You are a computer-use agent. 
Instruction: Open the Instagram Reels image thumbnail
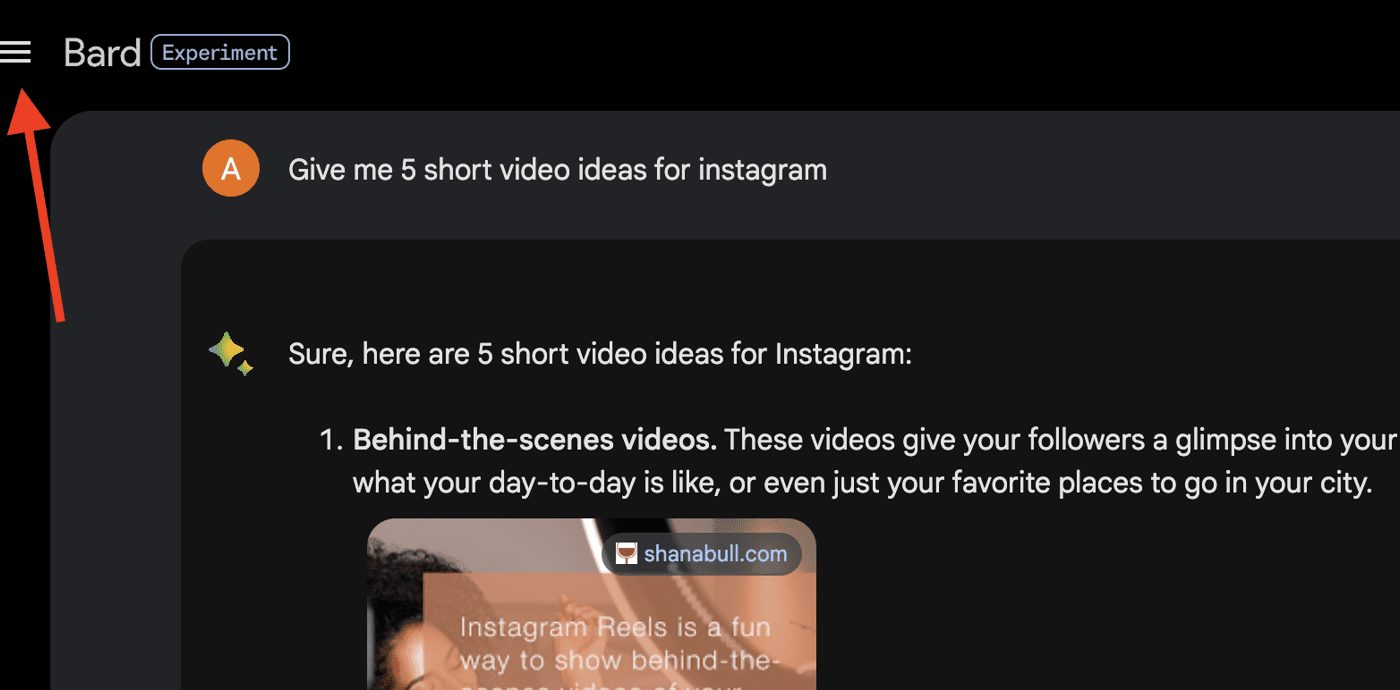[x=591, y=604]
